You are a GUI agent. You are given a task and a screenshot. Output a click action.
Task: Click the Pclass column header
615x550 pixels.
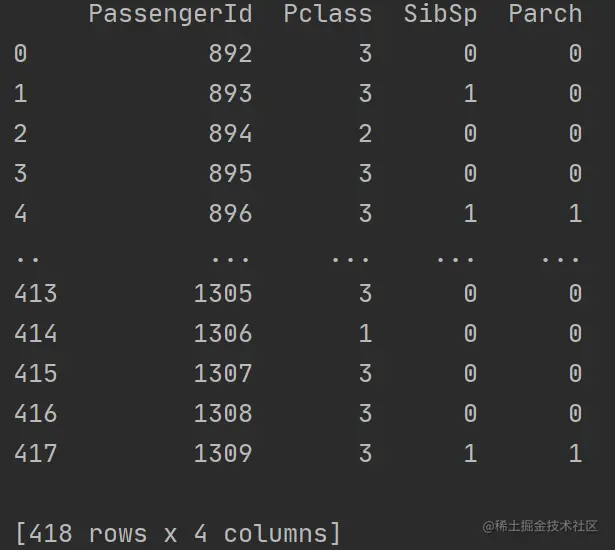click(x=327, y=14)
